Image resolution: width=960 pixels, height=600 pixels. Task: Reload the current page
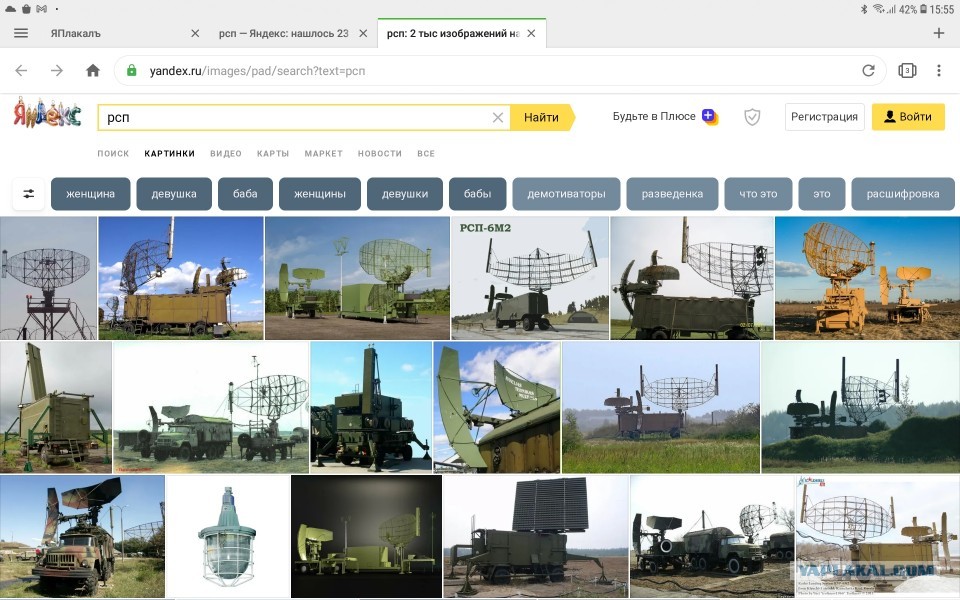coord(868,70)
